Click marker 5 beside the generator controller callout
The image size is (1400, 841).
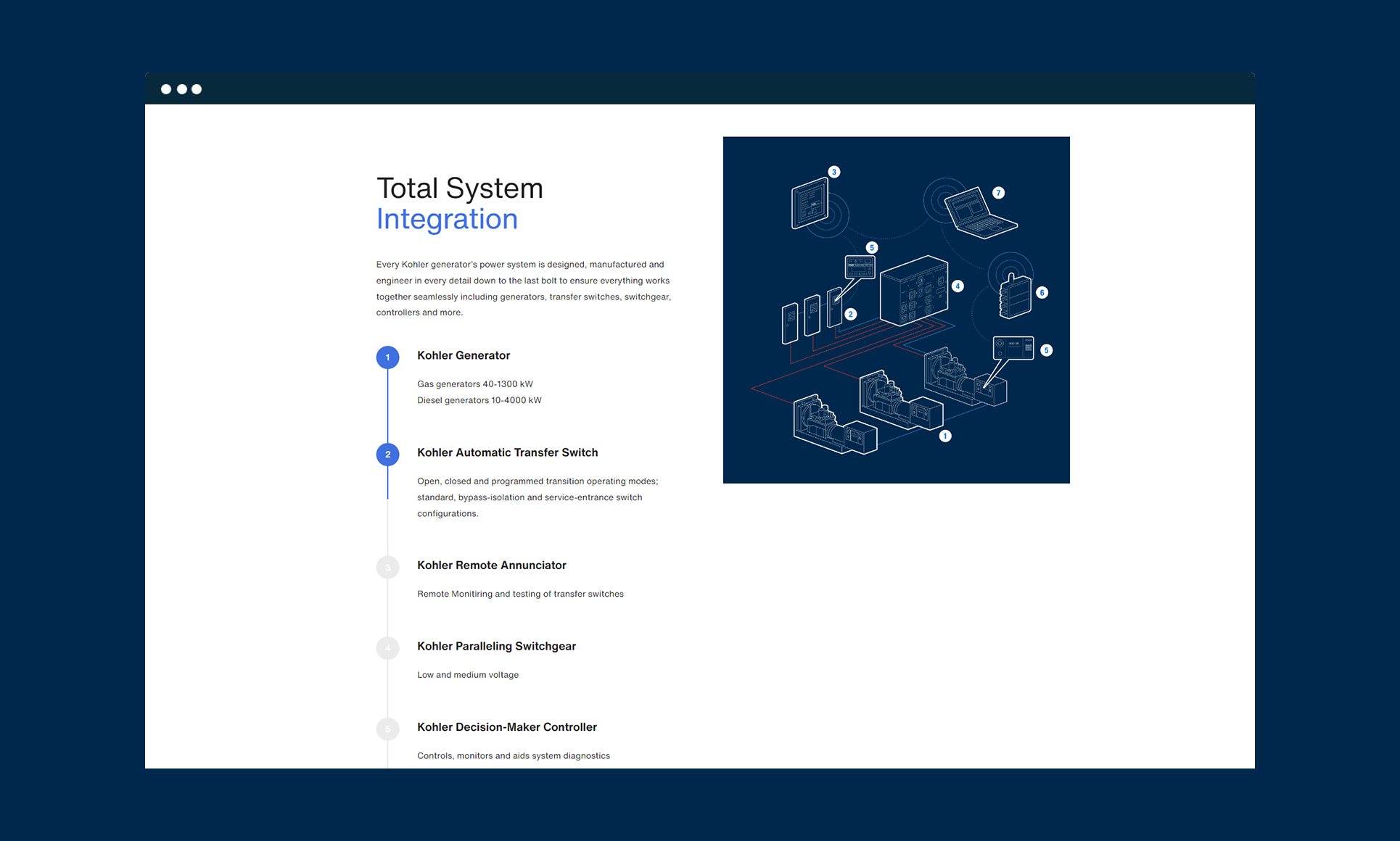point(1046,350)
